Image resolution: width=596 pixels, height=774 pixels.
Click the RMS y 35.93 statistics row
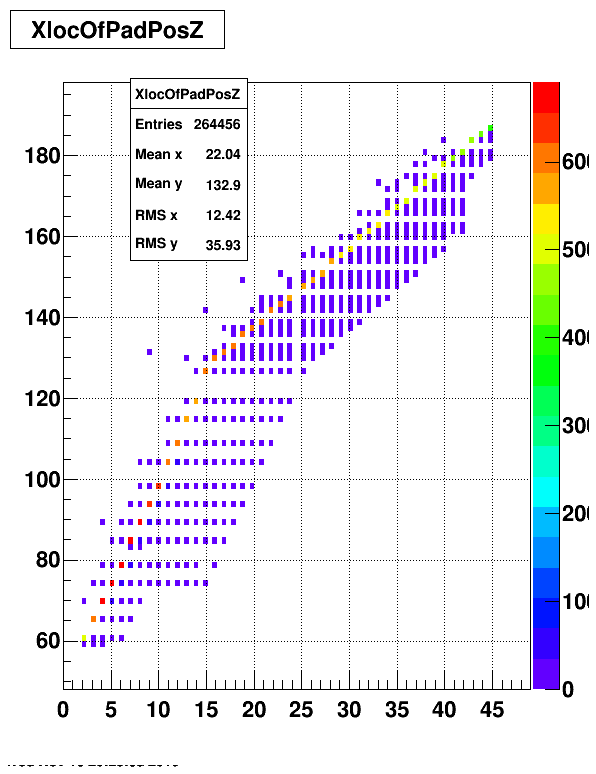point(188,244)
